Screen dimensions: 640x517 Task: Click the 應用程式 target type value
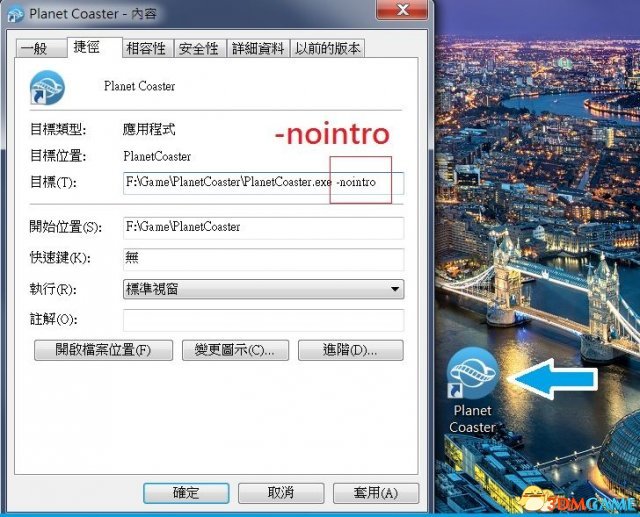149,129
